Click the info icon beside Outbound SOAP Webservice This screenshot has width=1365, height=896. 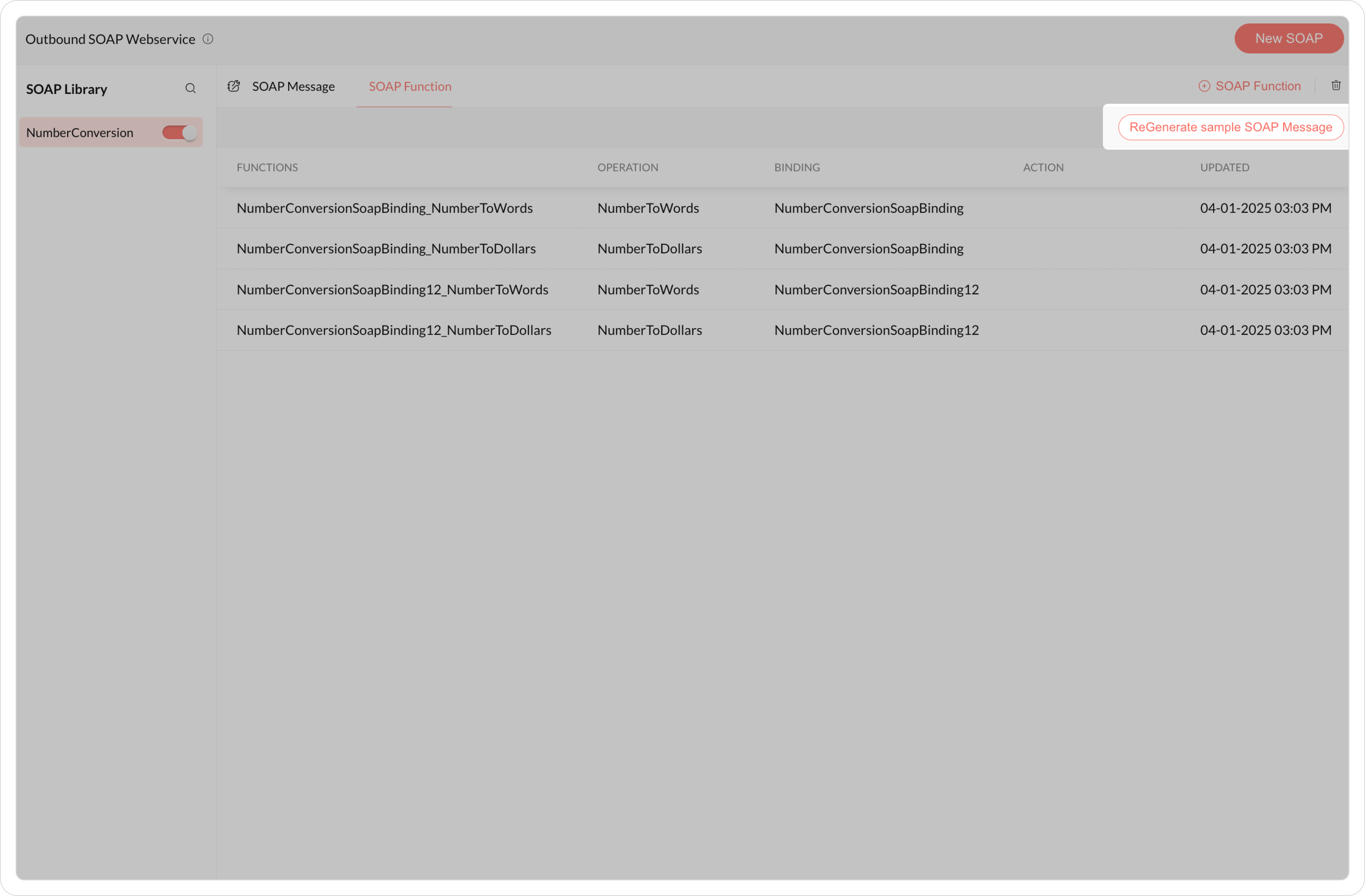208,39
